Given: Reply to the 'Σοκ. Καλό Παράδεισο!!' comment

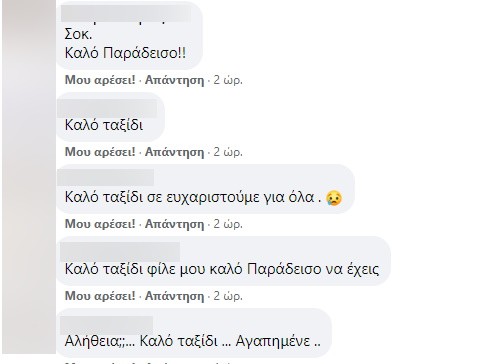Looking at the screenshot, I should (174, 80).
